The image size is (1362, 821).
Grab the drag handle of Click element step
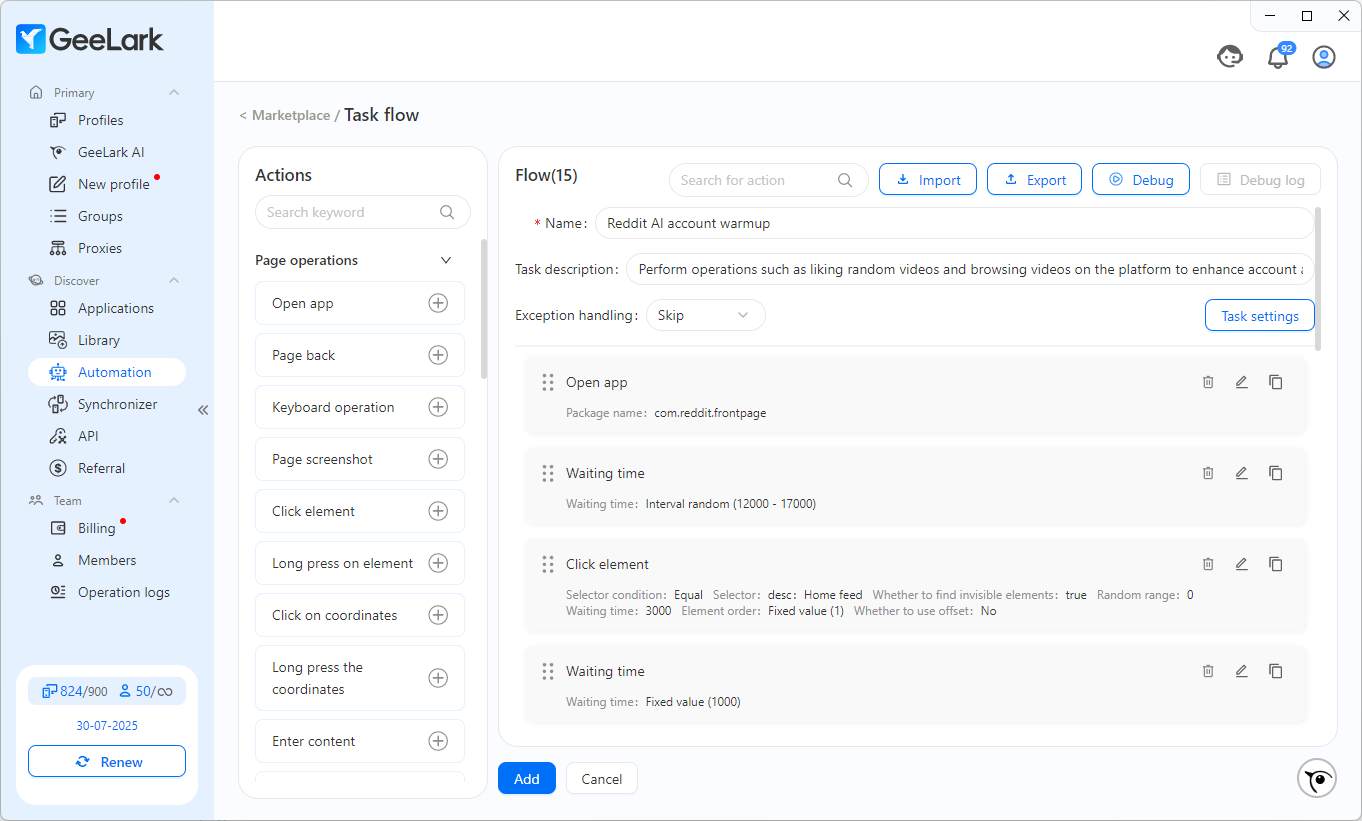(548, 564)
